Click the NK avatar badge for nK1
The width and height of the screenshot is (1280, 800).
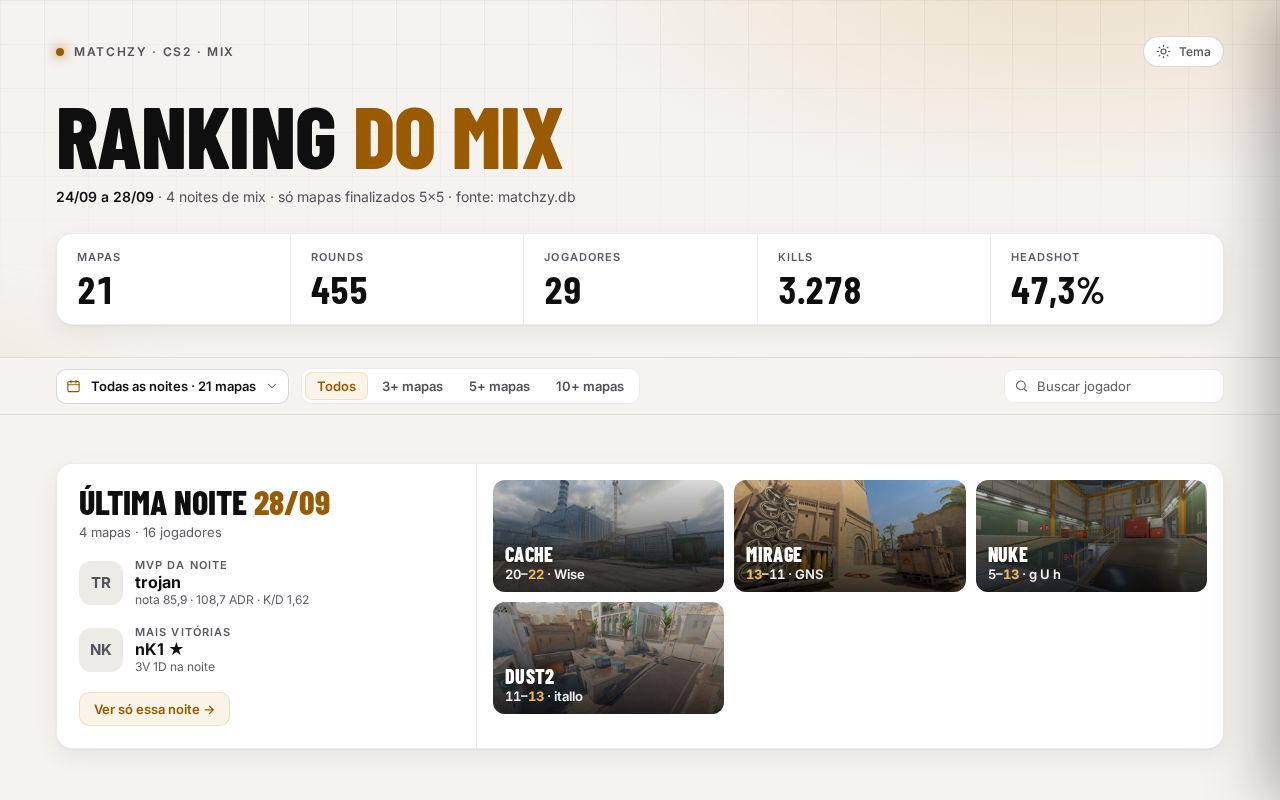(x=101, y=650)
